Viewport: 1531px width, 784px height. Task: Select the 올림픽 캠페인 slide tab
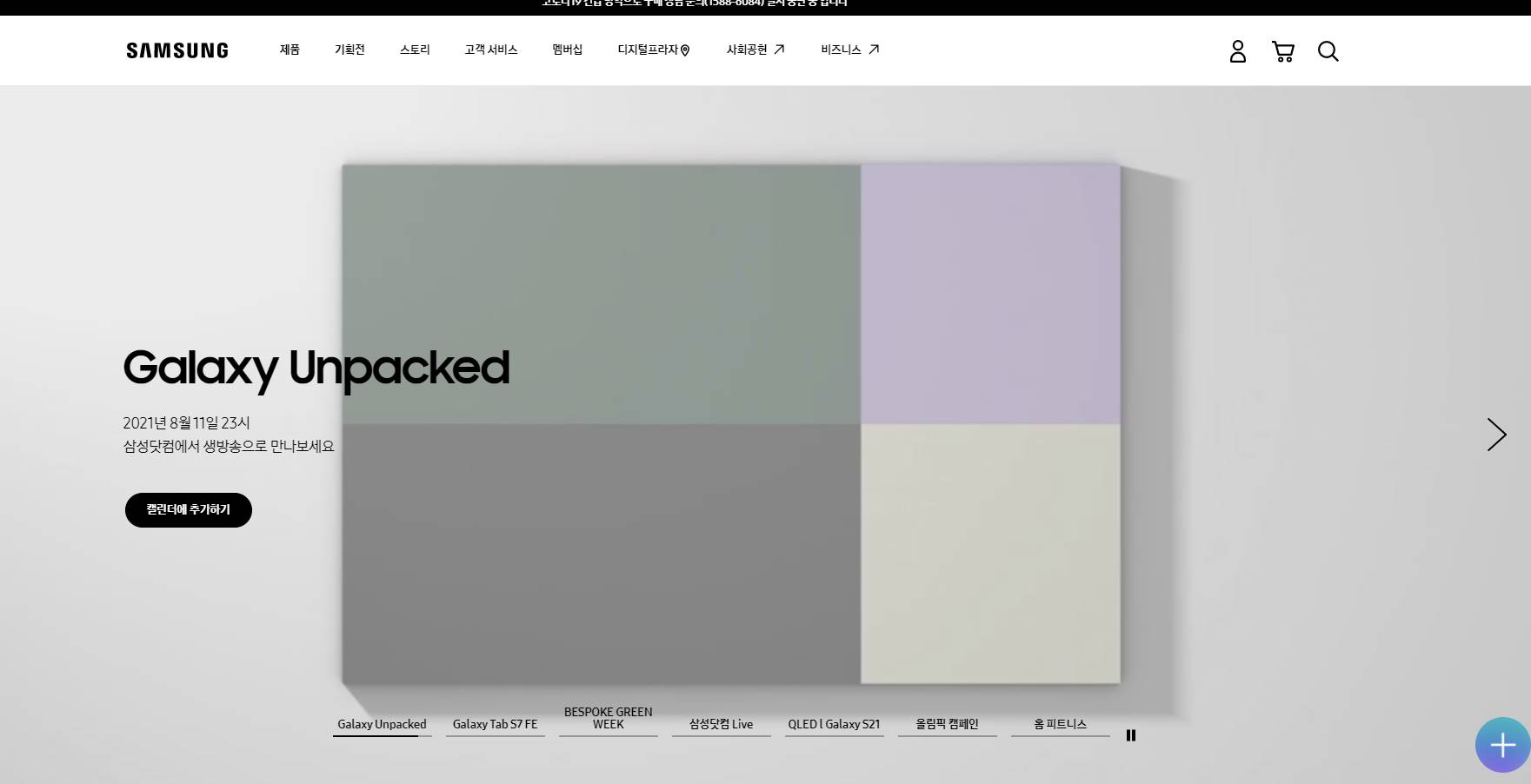coord(947,725)
